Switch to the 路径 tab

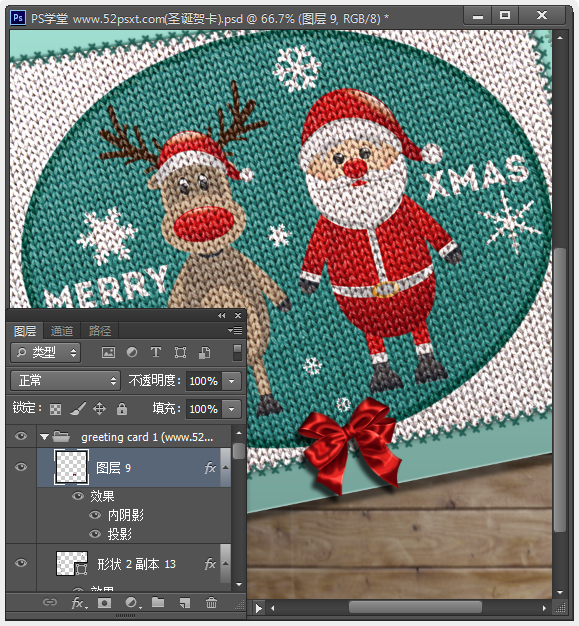[x=99, y=331]
